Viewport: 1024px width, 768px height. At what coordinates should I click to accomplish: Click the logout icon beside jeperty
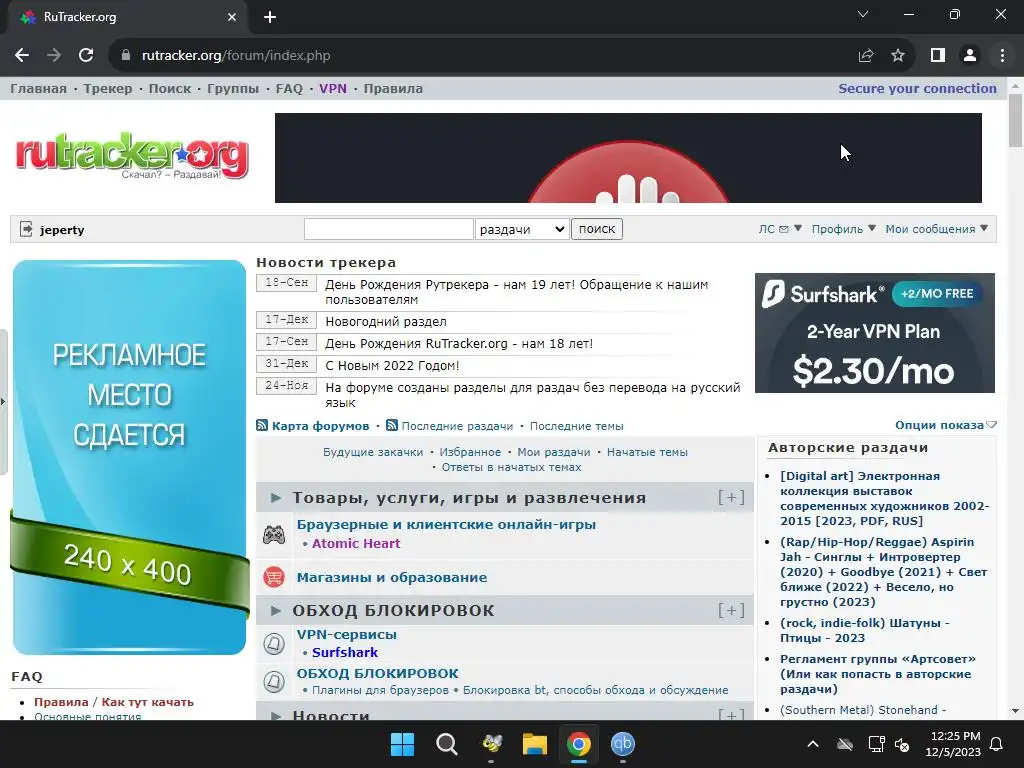click(26, 229)
